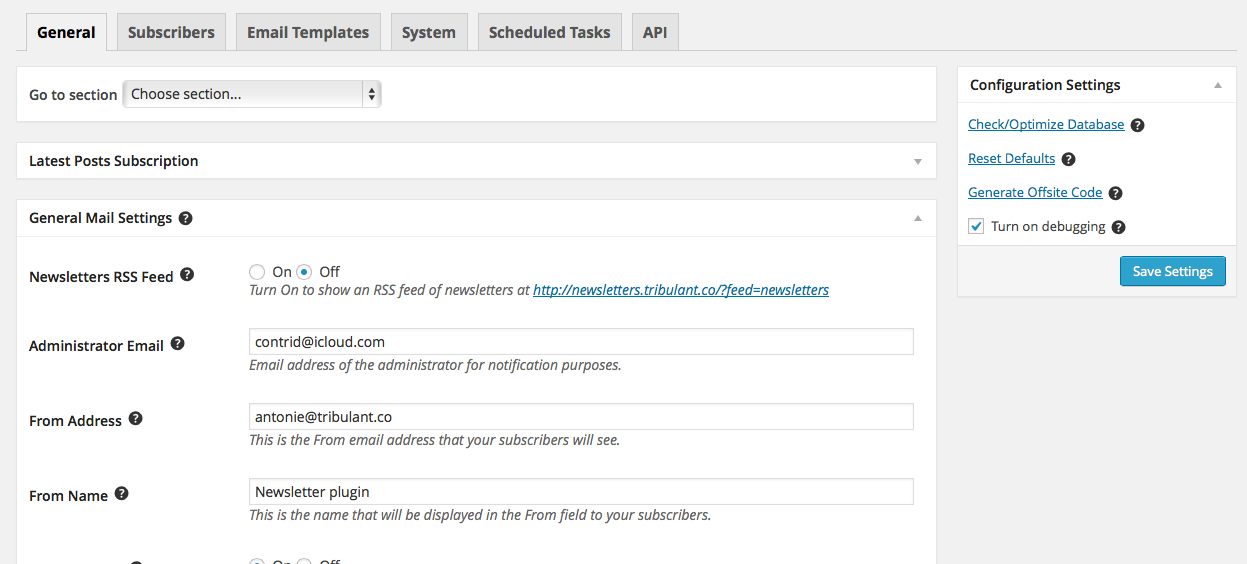Click help icon next to Generate Offsite Code
This screenshot has height=564, width=1247.
click(1115, 193)
